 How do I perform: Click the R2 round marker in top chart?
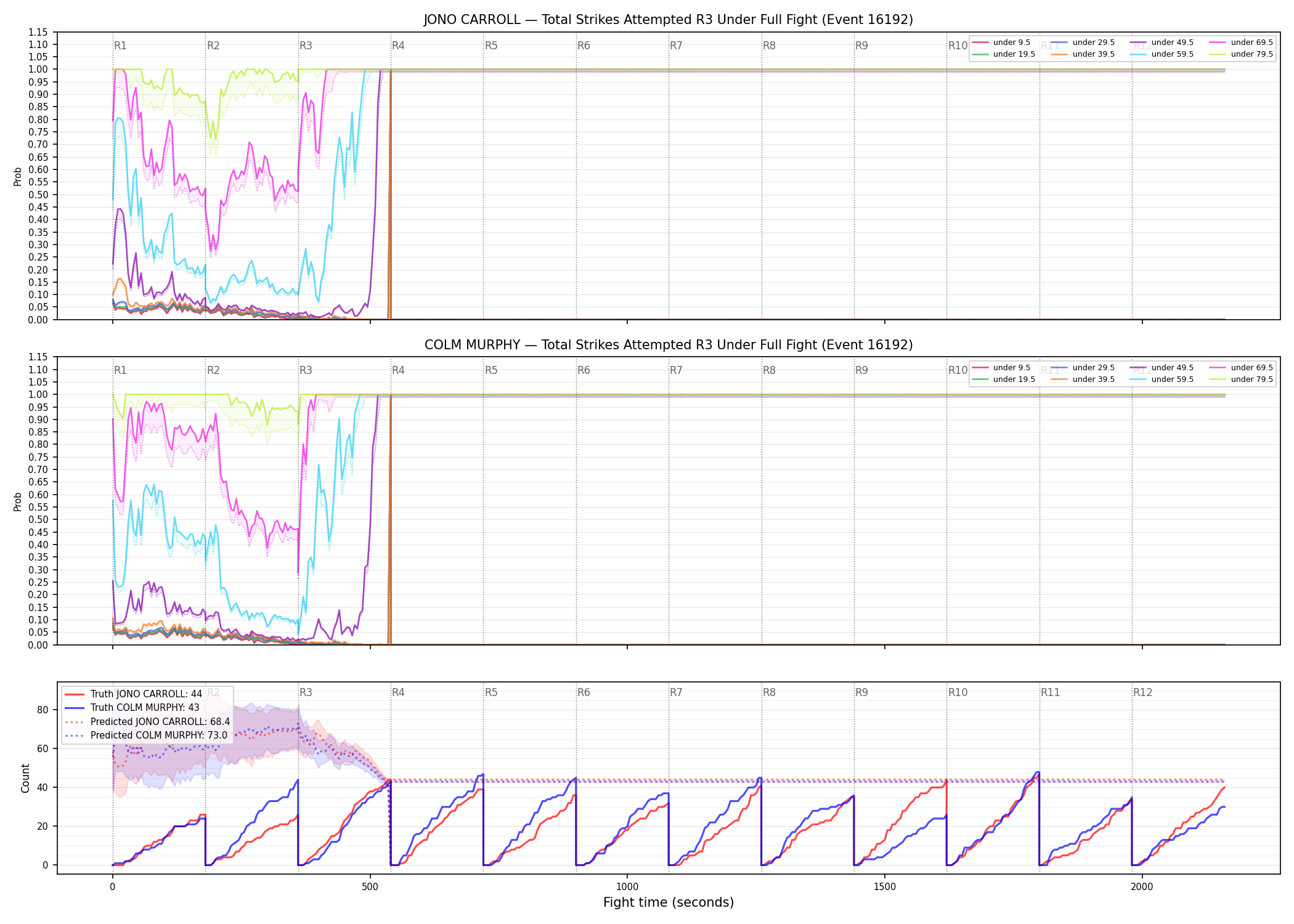click(x=213, y=46)
